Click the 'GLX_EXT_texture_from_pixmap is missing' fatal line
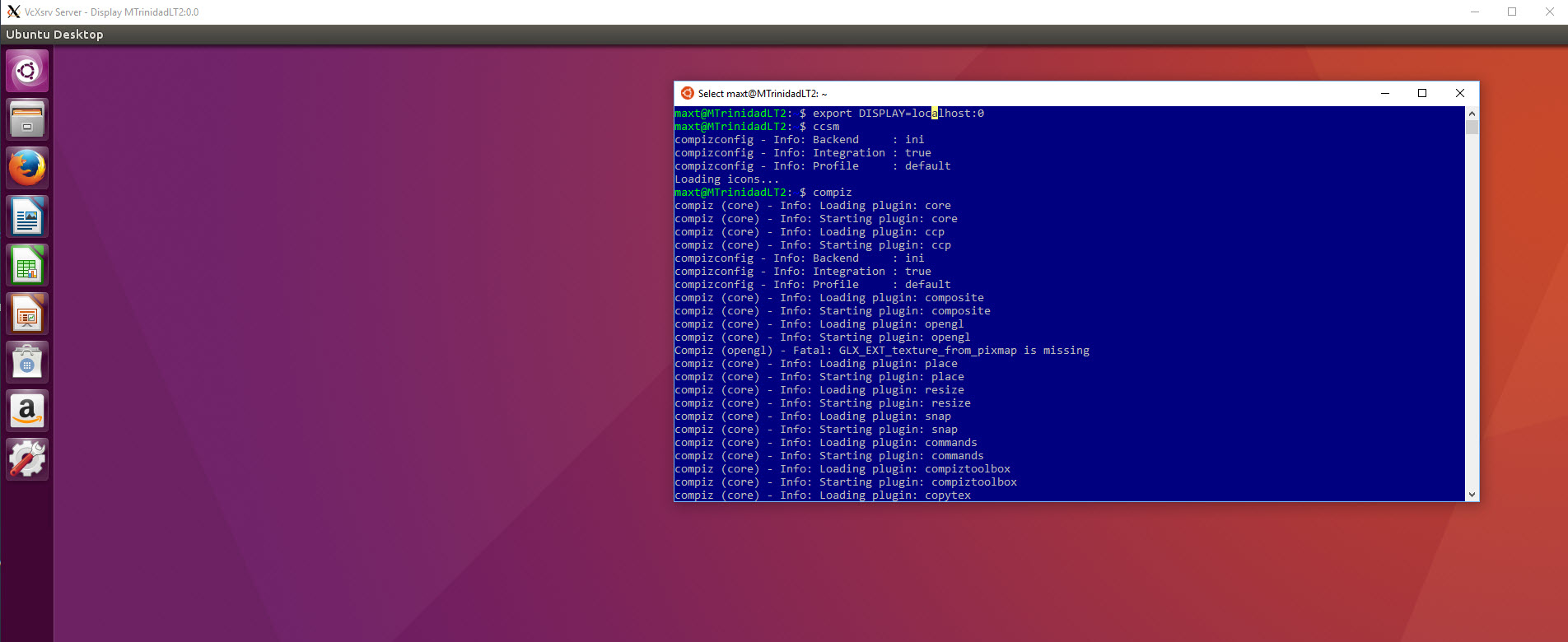The width and height of the screenshot is (1568, 642). [882, 351]
